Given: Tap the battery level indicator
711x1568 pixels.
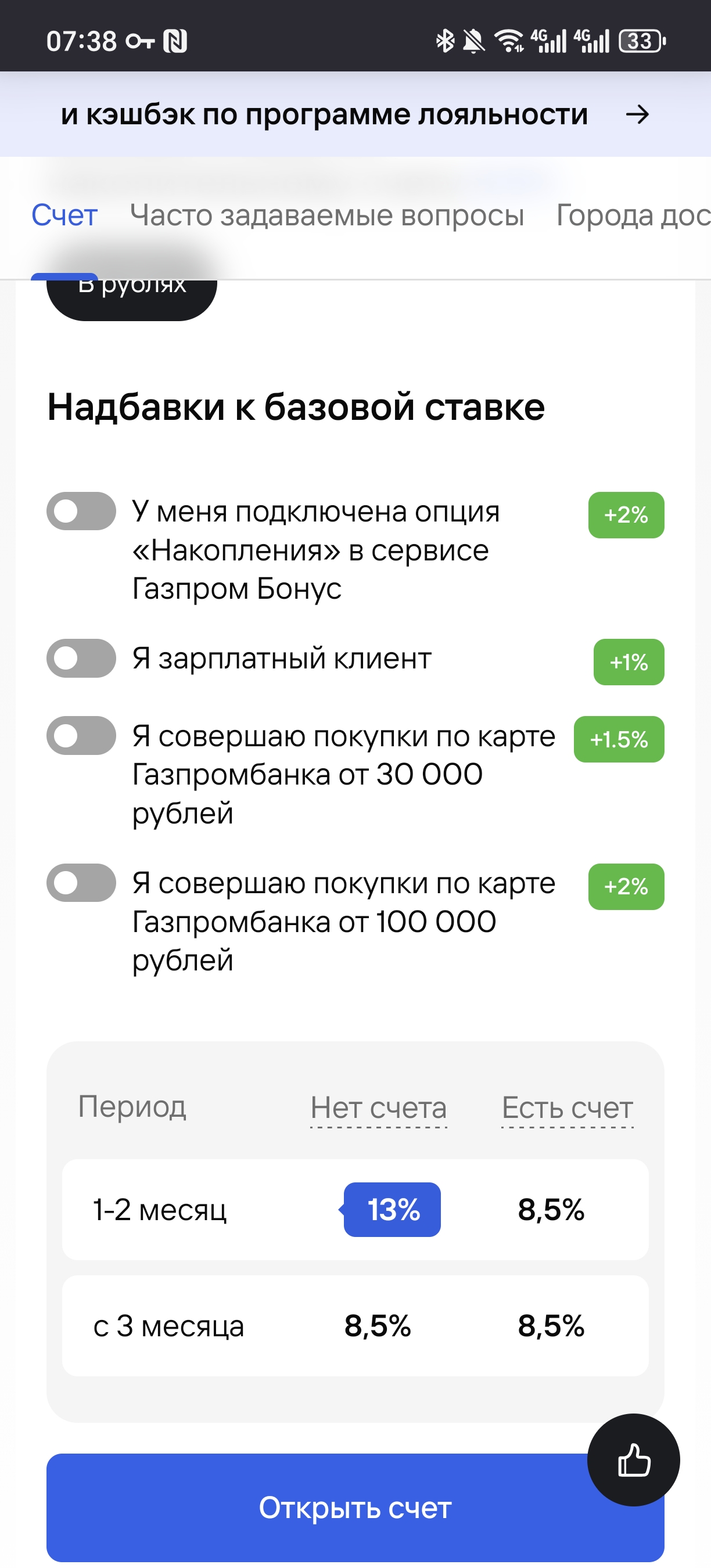Looking at the screenshot, I should 642,41.
